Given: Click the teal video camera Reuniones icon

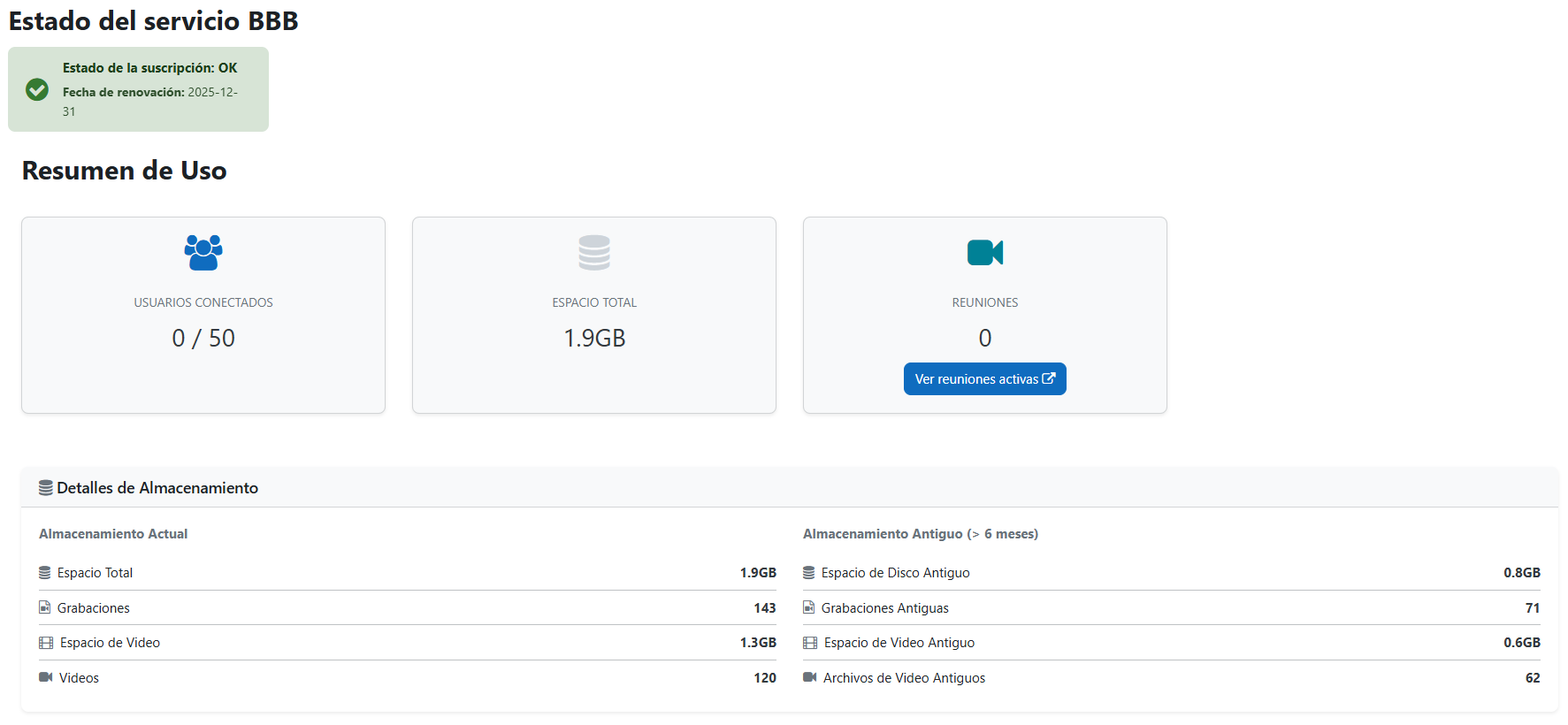Looking at the screenshot, I should [984, 253].
